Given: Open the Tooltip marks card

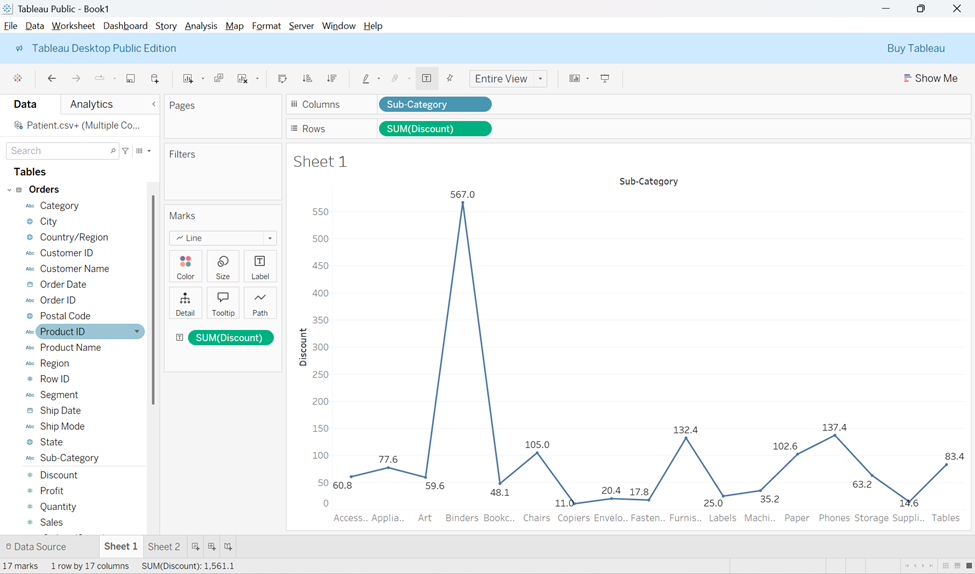Looking at the screenshot, I should point(223,303).
